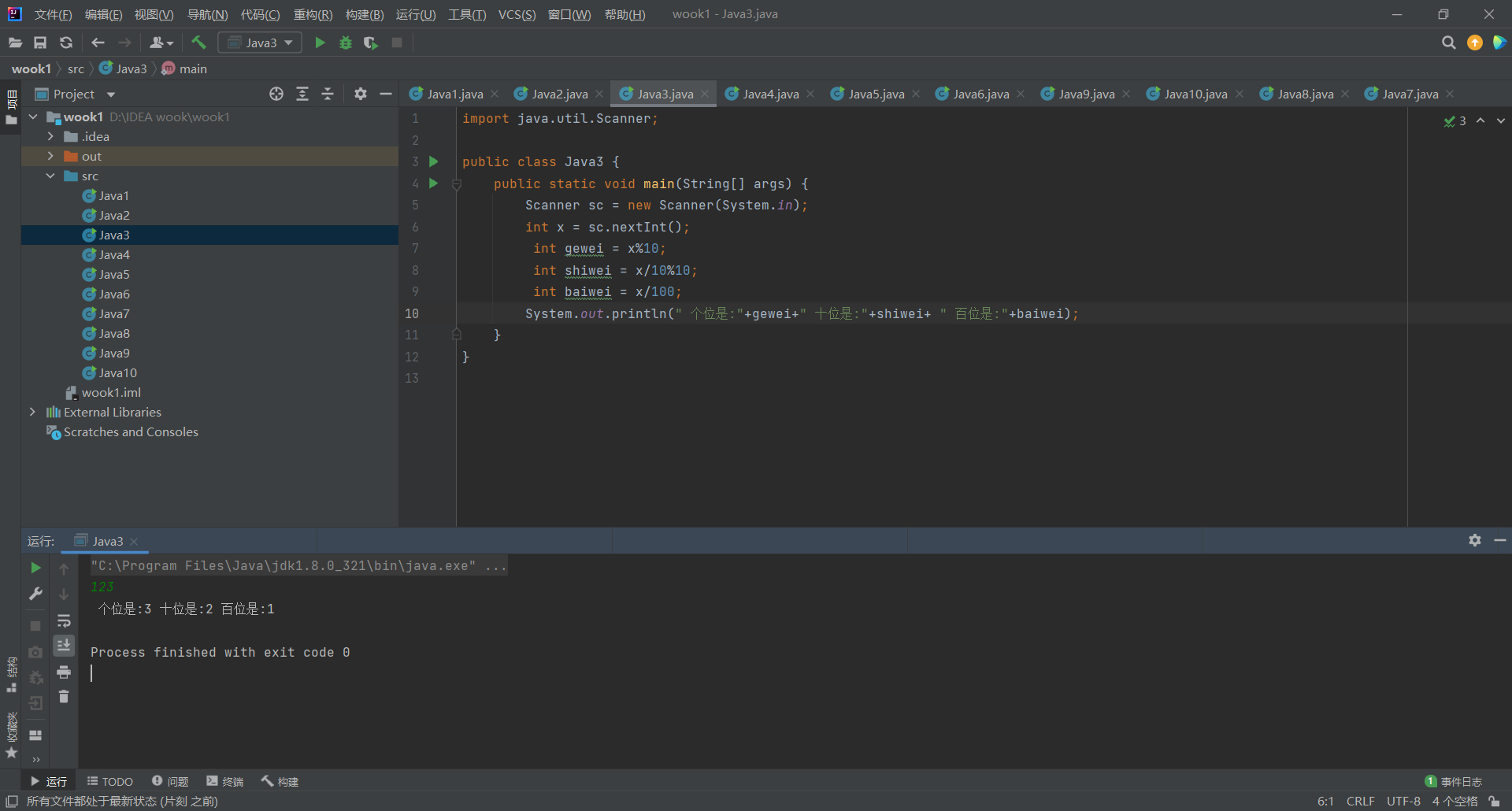Open the 文件(F) menu

pyautogui.click(x=53, y=14)
